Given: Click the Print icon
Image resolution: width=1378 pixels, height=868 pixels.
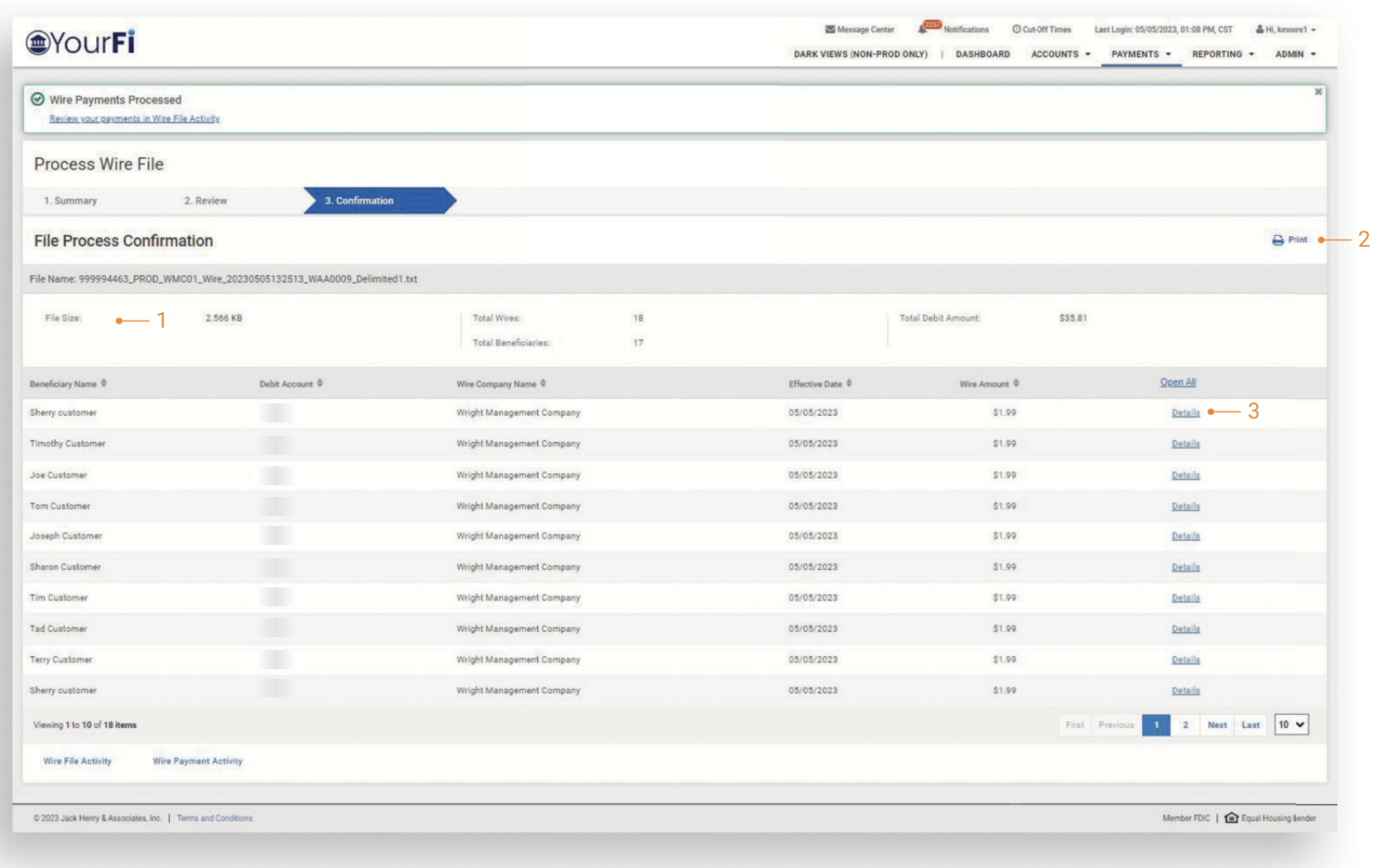Looking at the screenshot, I should coord(1278,240).
